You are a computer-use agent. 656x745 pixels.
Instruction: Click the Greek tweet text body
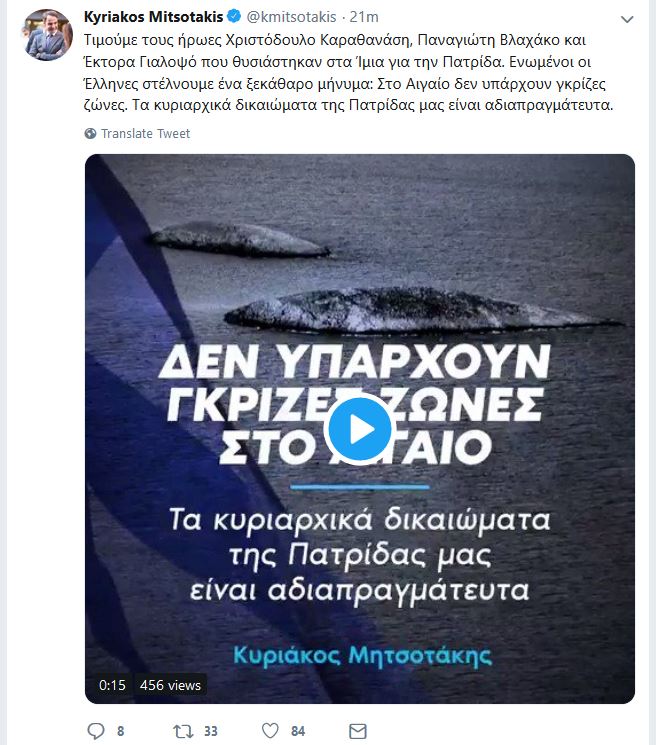348,72
